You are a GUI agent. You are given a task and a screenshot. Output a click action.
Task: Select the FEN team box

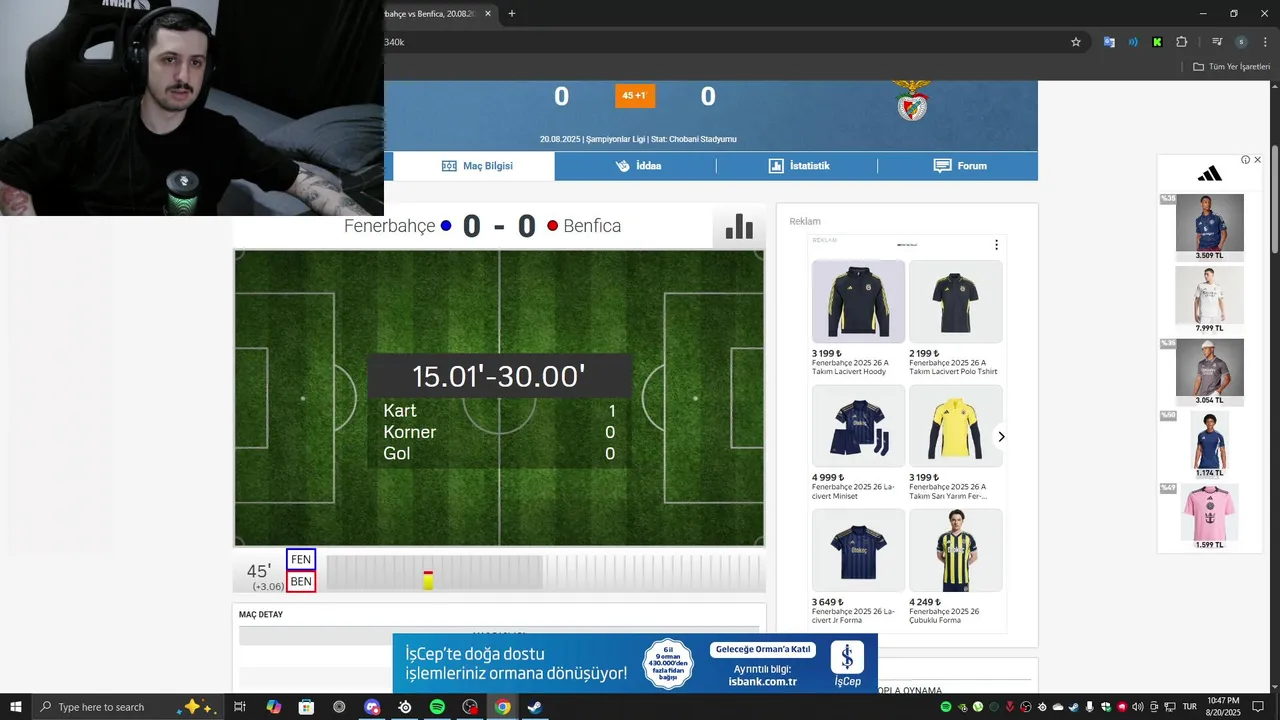tap(301, 559)
